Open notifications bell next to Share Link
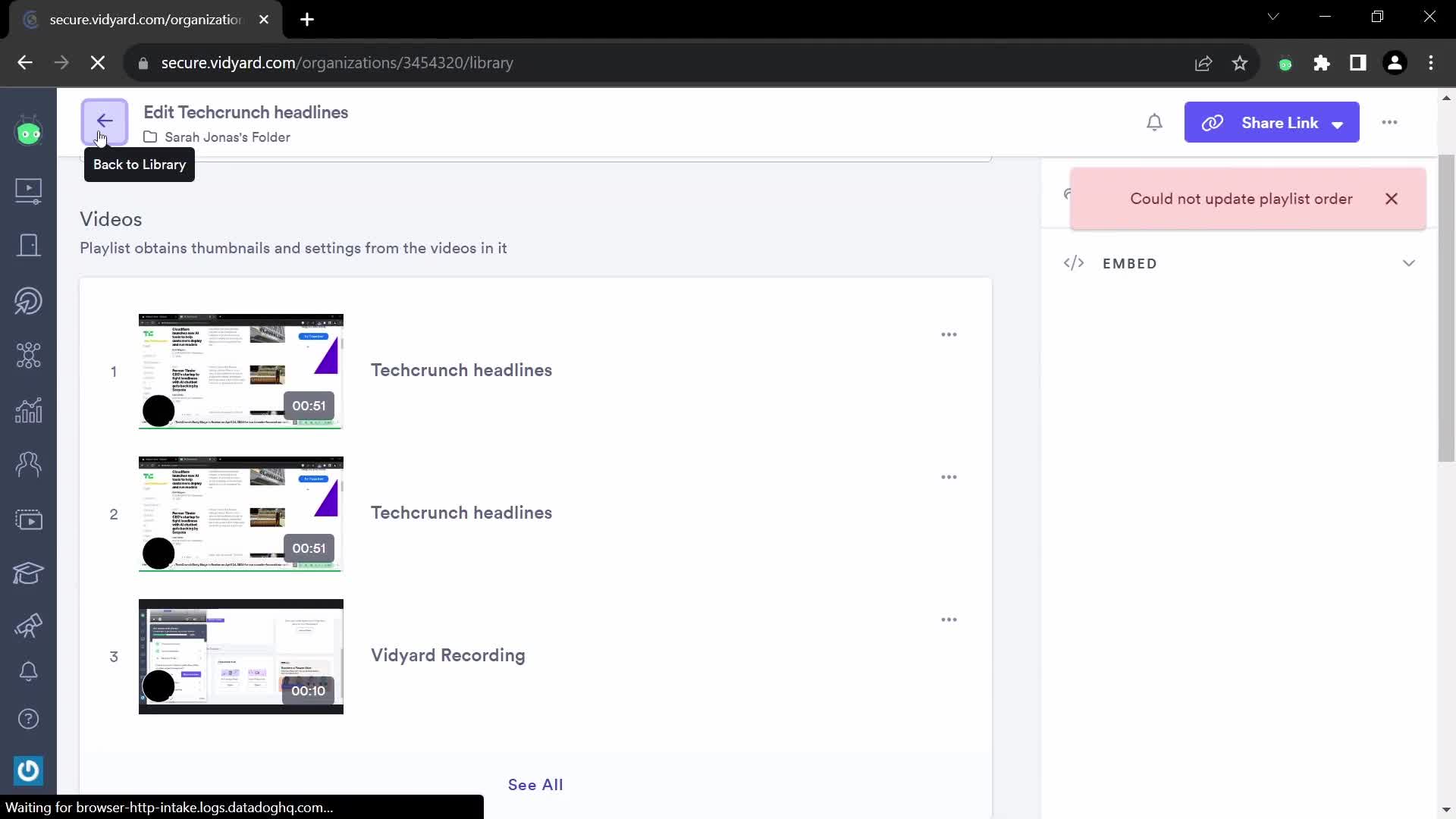This screenshot has height=819, width=1456. pyautogui.click(x=1154, y=122)
